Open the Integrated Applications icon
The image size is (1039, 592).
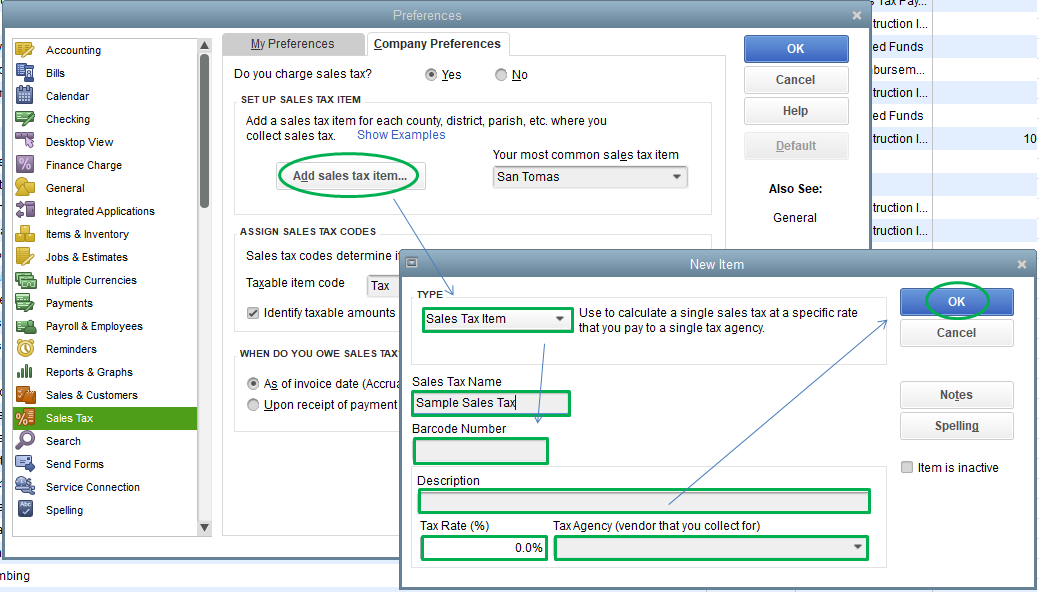pyautogui.click(x=25, y=210)
